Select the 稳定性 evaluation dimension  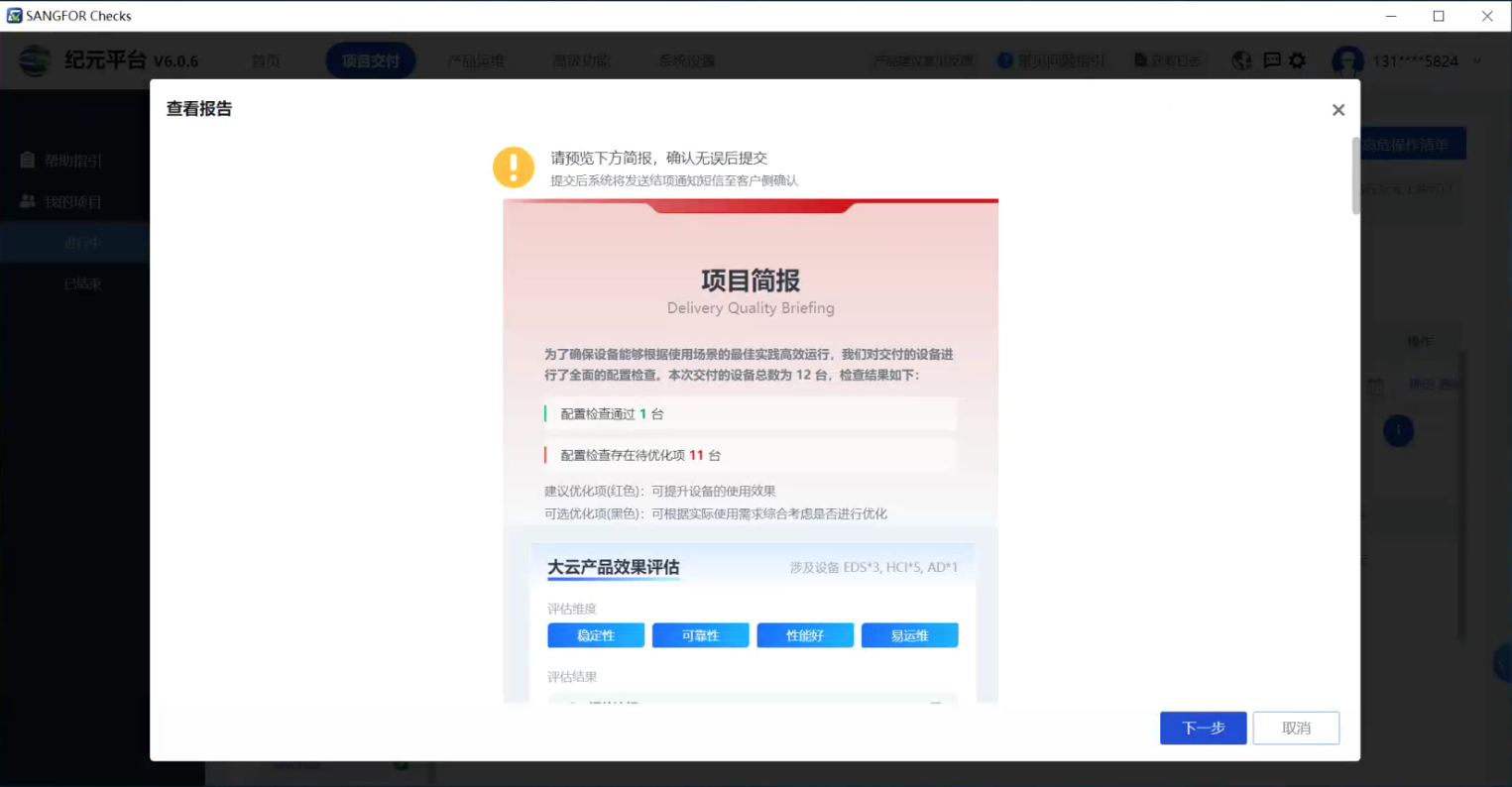[x=596, y=635]
